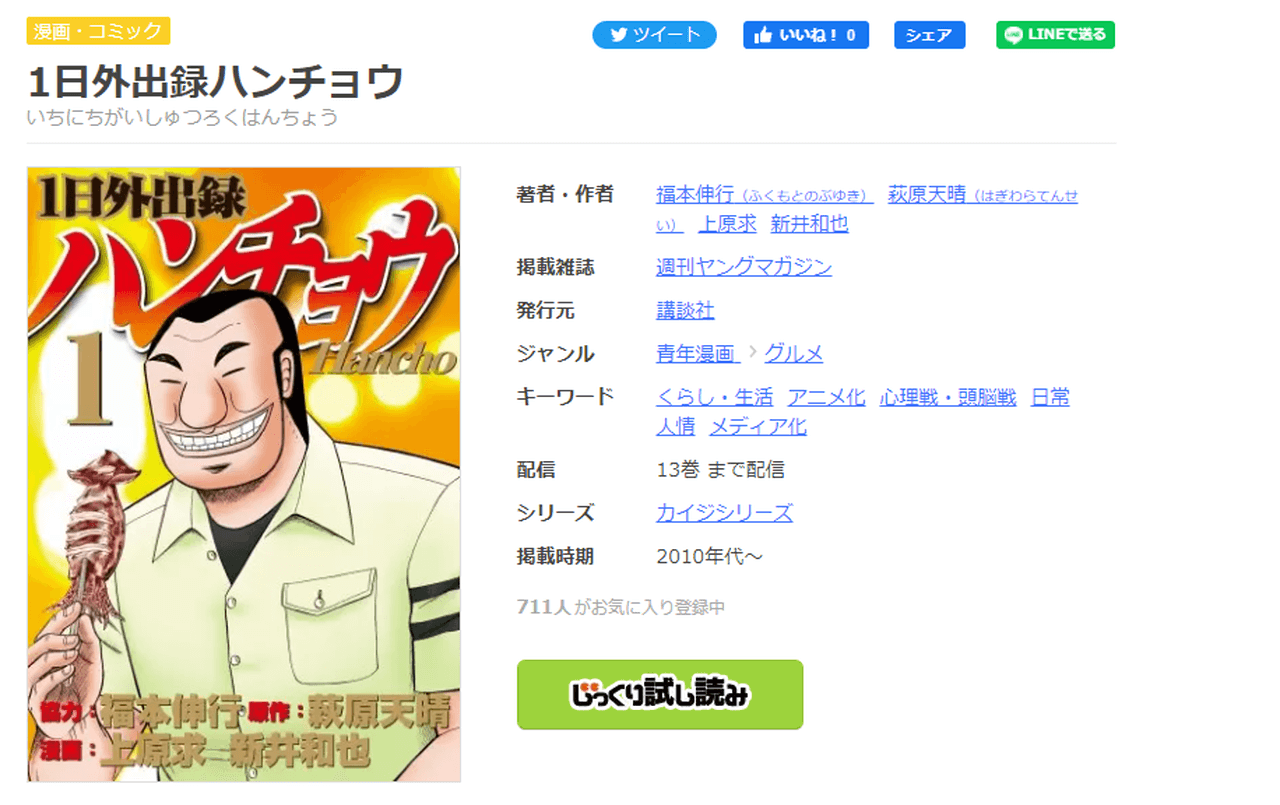Click the Facebook シェア button
Viewport: 1280px width, 805px height.
(929, 35)
